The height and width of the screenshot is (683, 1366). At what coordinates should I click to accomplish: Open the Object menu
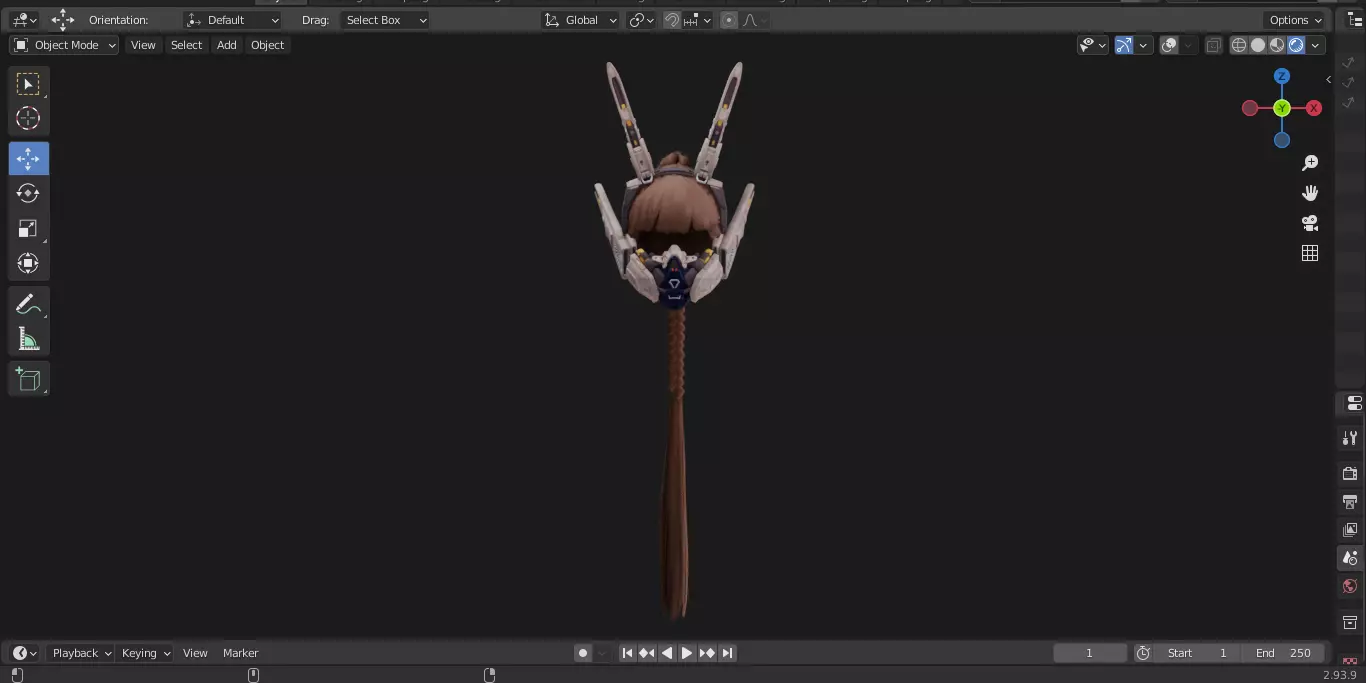267,45
